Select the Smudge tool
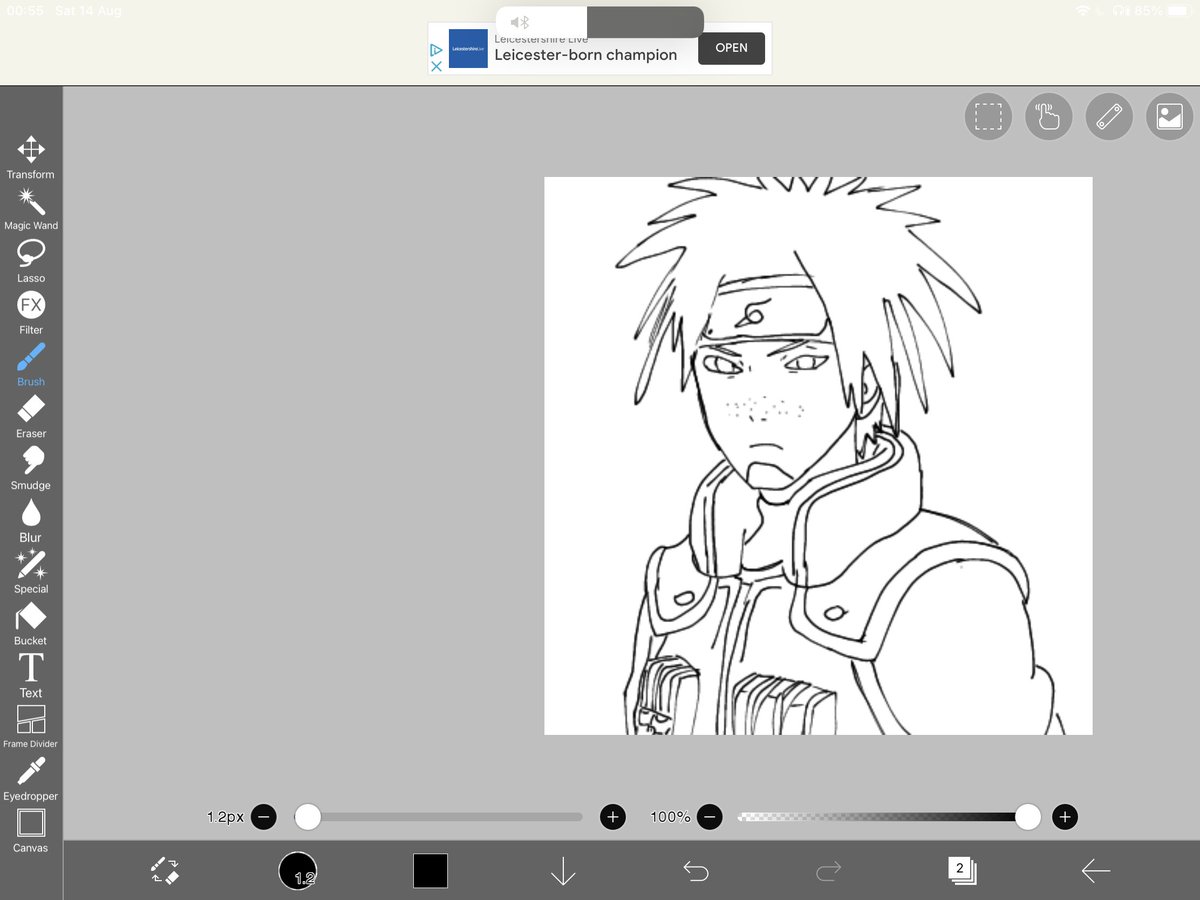 click(30, 463)
